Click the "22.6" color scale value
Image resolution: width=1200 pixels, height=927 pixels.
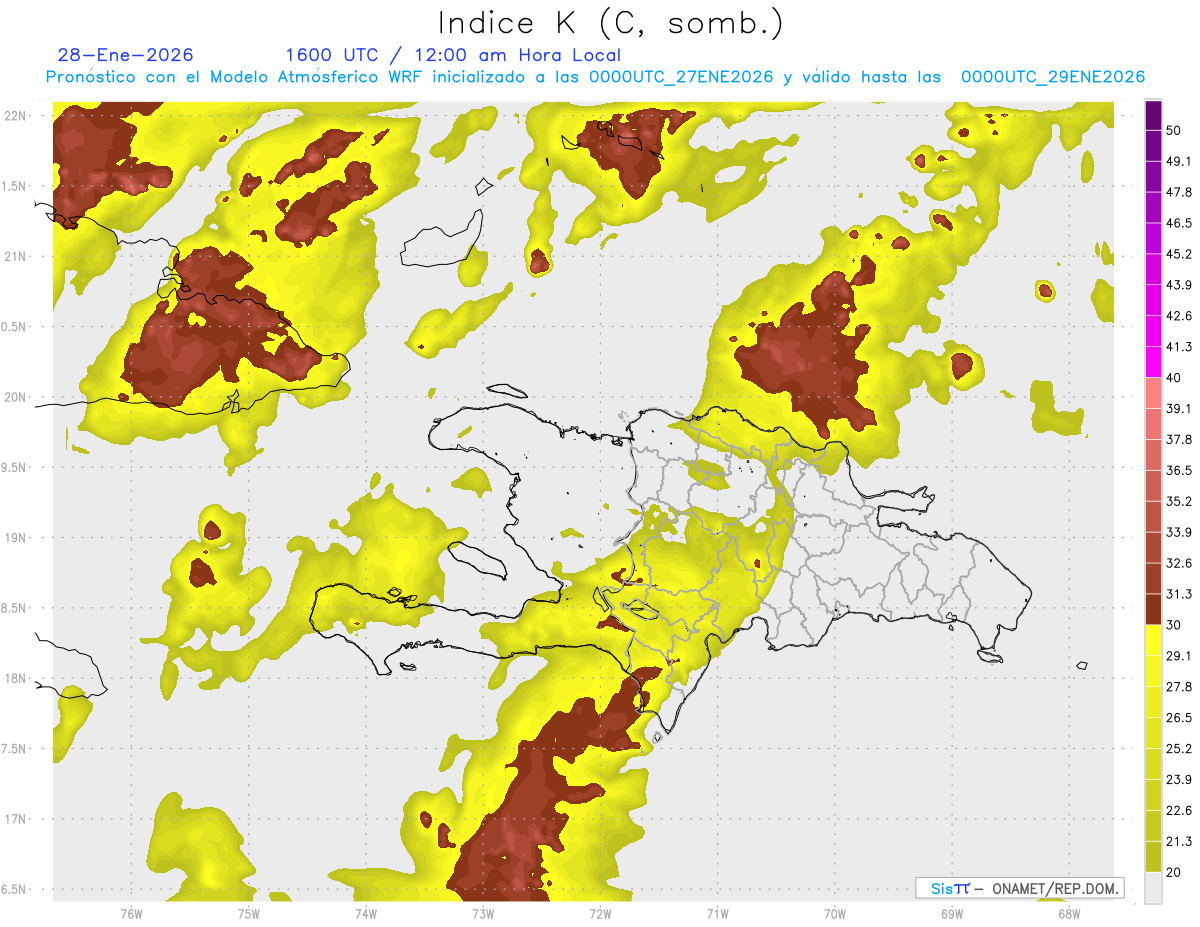pos(1178,810)
